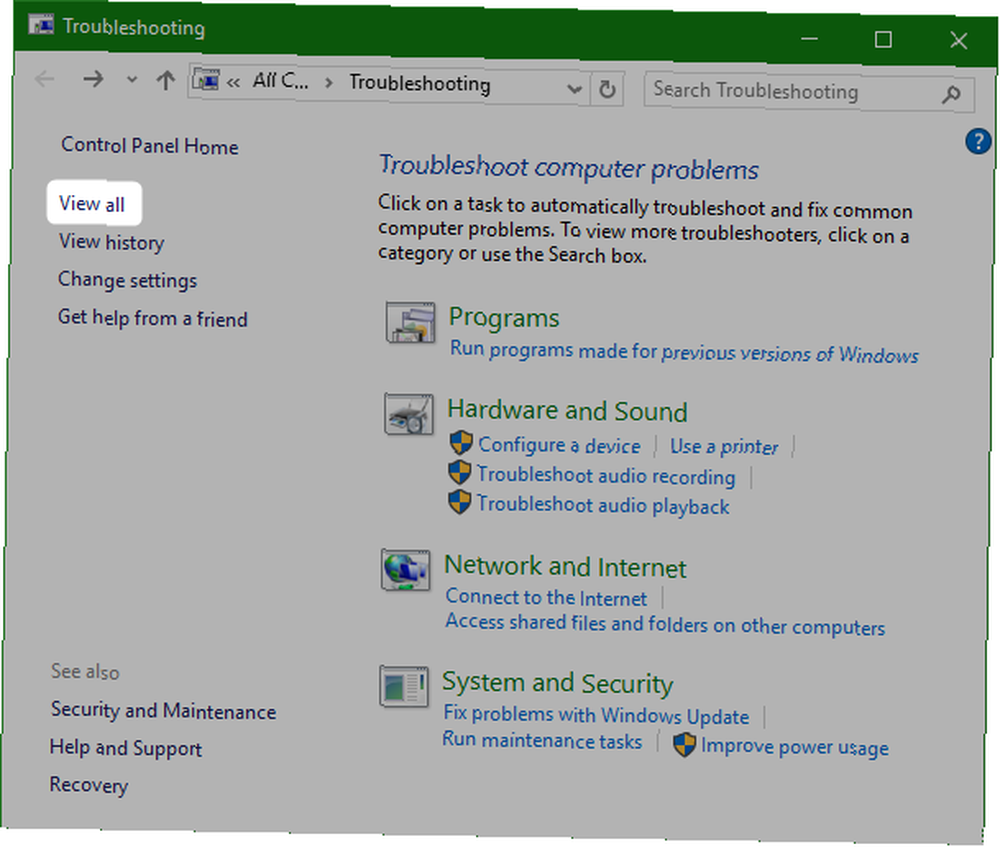The width and height of the screenshot is (1000, 847).
Task: Open the address bar history dropdown
Action: (x=574, y=89)
